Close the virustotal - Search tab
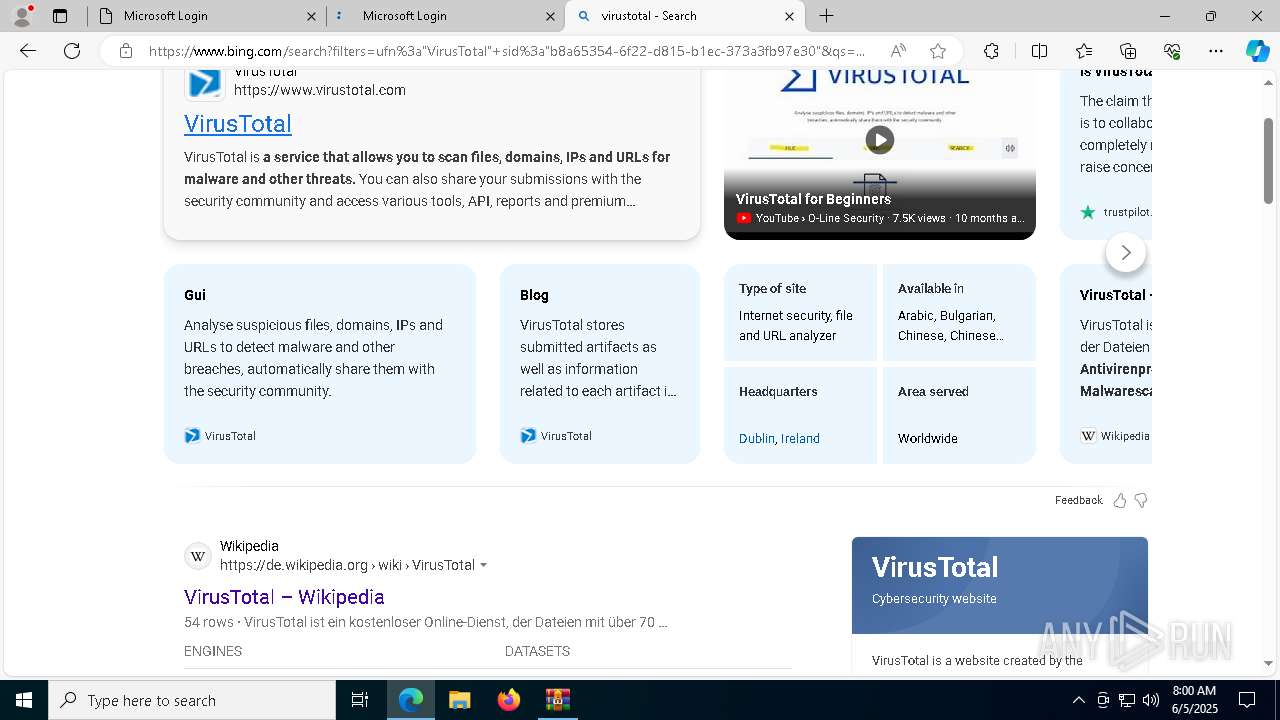1280x720 pixels. pos(789,16)
